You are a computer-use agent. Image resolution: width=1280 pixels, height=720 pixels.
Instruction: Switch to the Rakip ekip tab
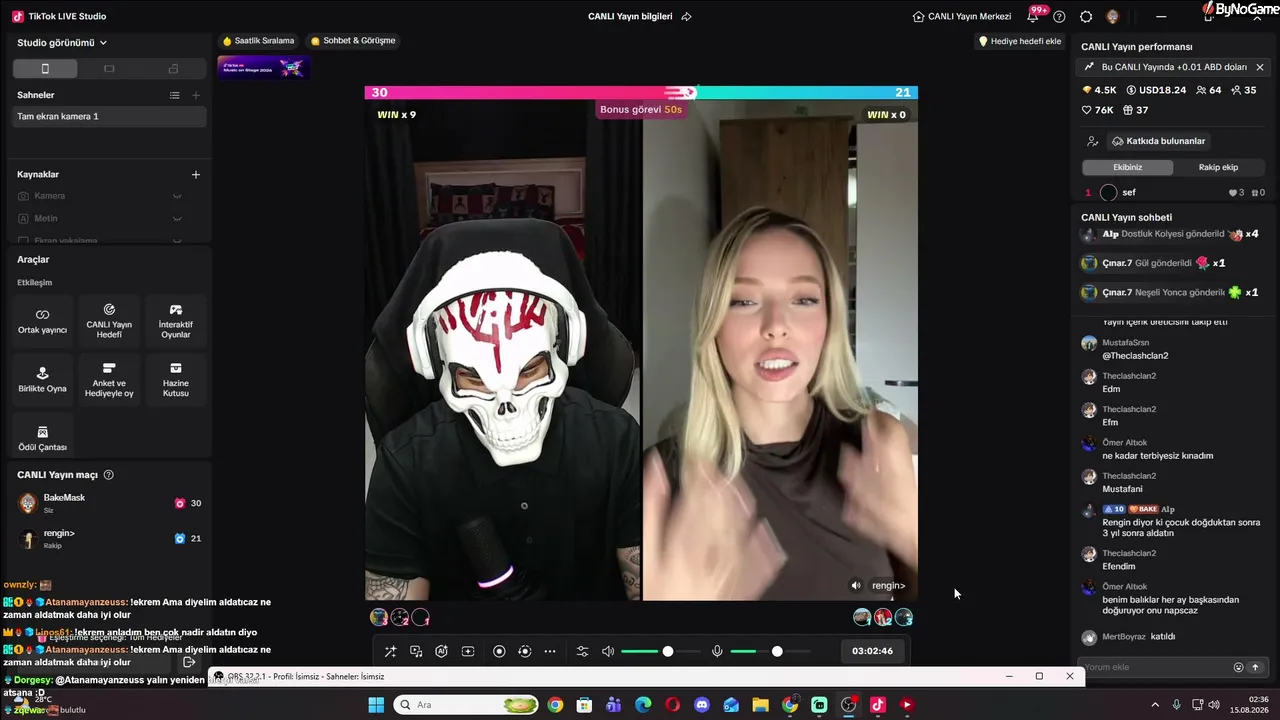click(x=1218, y=168)
